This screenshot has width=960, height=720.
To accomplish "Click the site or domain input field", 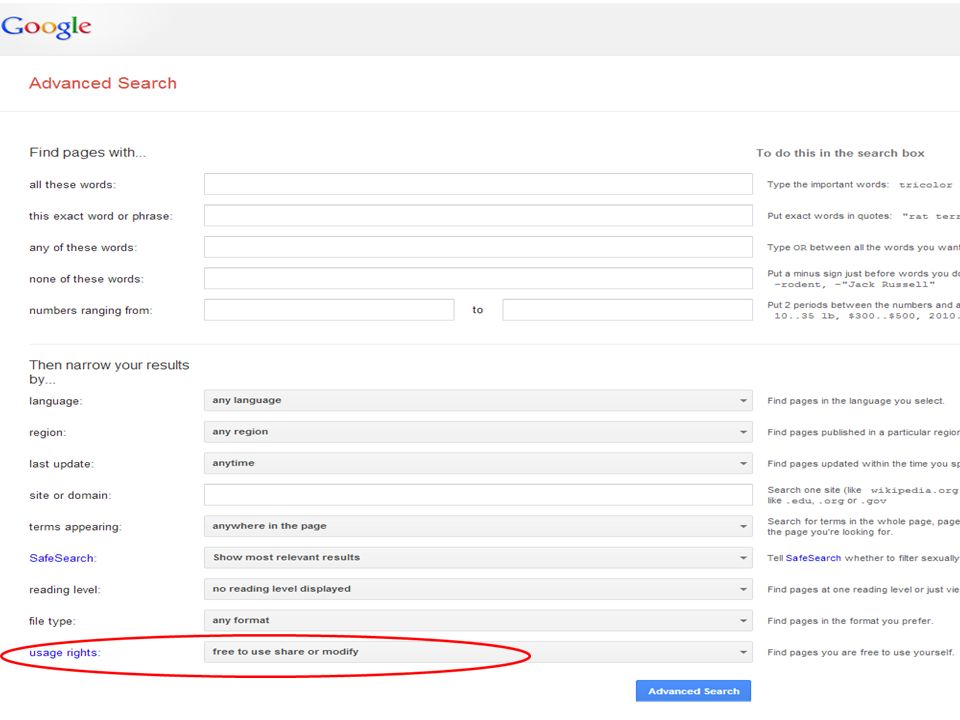I will point(478,495).
